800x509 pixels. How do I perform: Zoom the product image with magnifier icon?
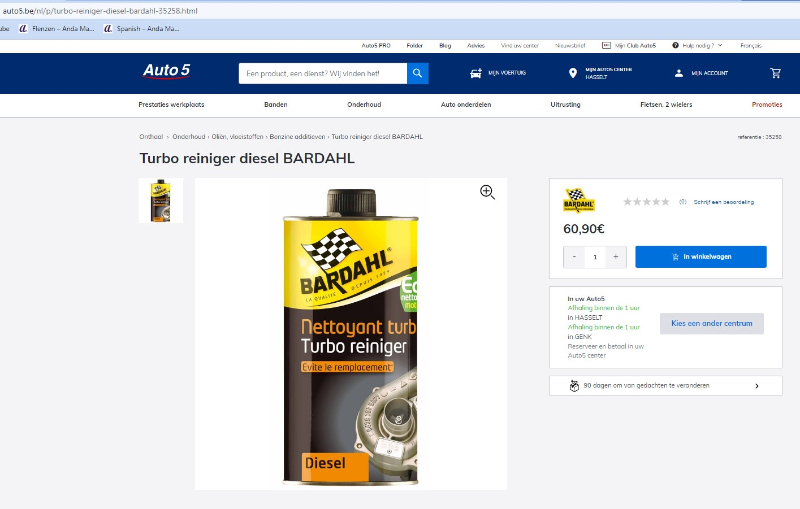[487, 192]
